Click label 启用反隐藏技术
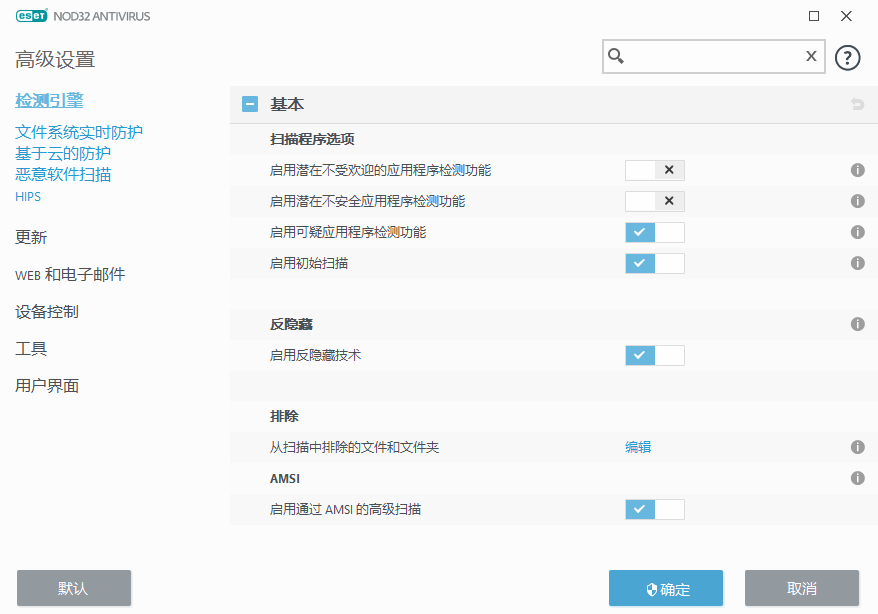Image resolution: width=878 pixels, height=614 pixels. point(315,355)
